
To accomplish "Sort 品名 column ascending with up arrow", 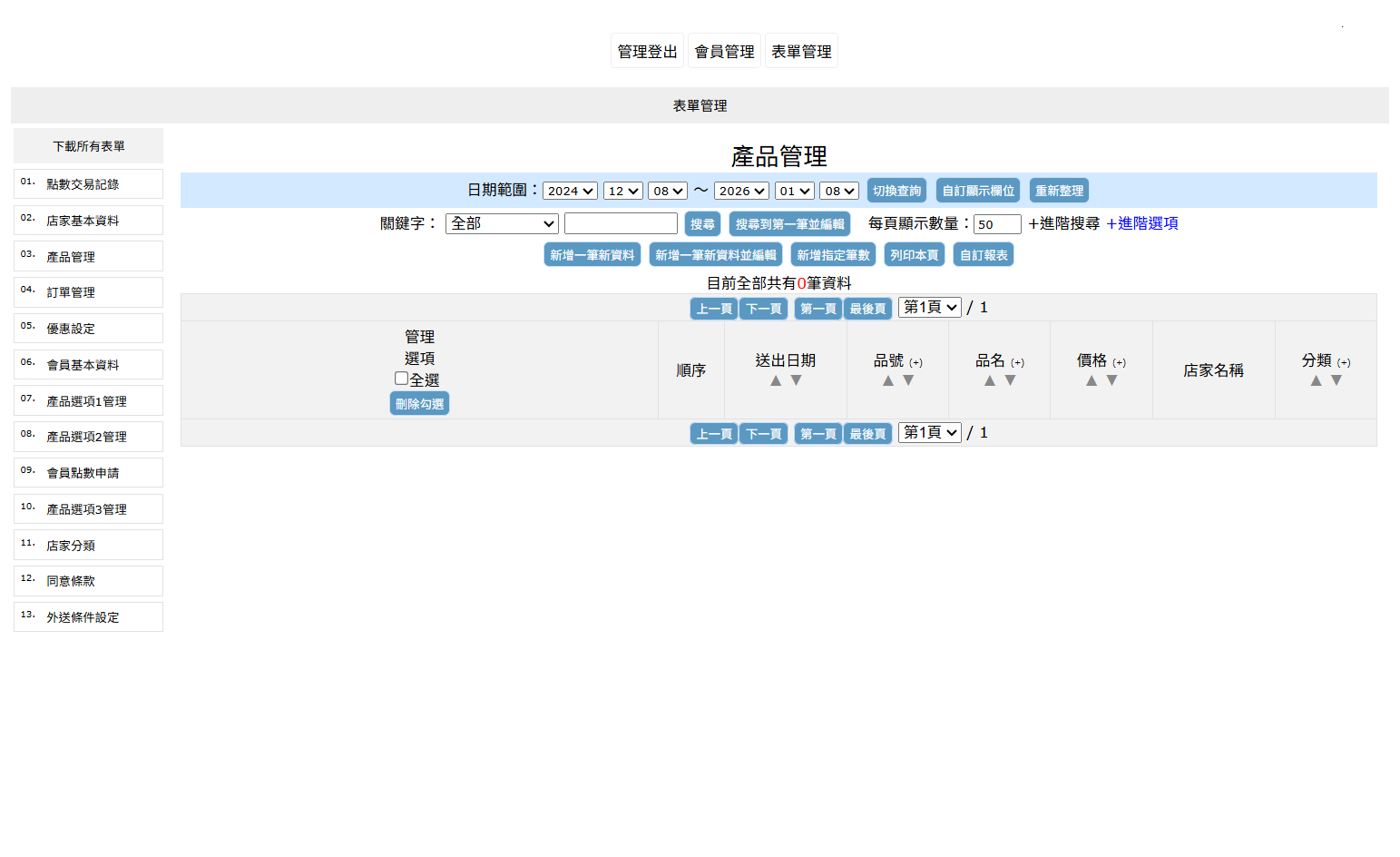I will [x=990, y=381].
